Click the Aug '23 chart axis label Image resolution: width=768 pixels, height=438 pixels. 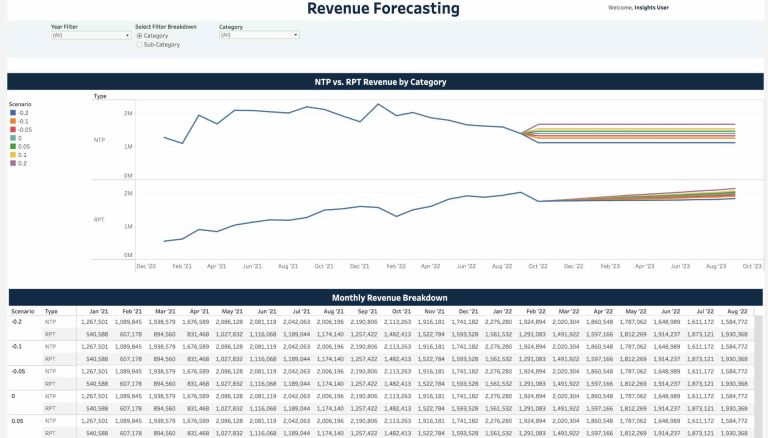[716, 266]
